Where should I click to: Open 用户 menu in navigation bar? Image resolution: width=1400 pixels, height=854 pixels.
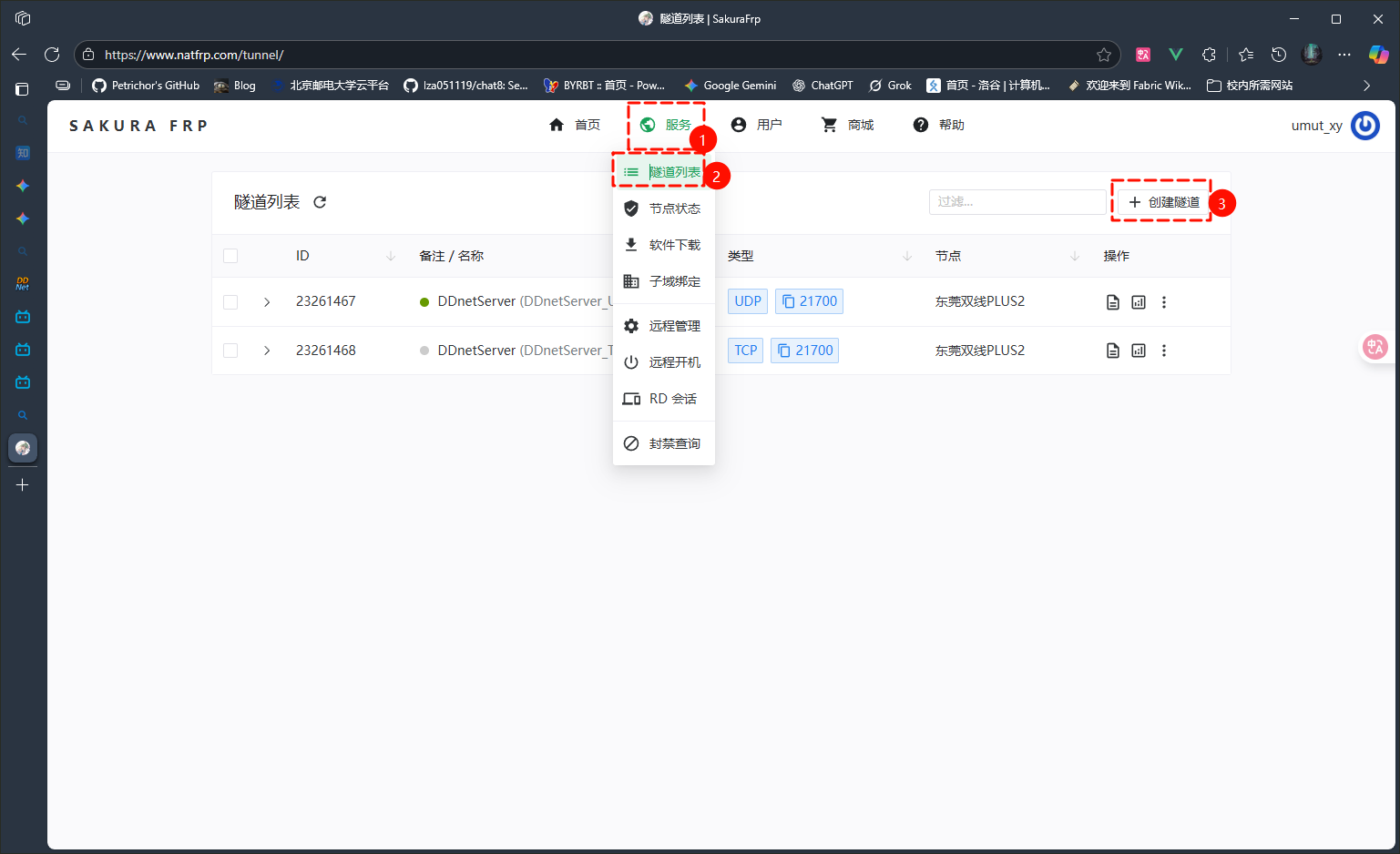pyautogui.click(x=757, y=125)
